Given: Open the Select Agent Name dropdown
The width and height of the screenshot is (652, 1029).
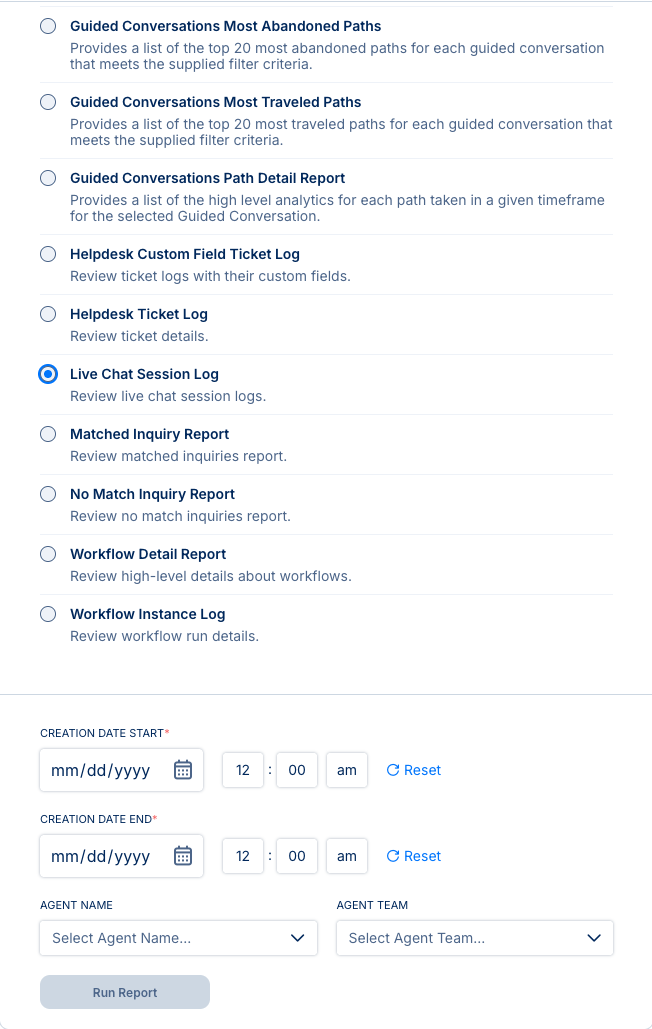Looking at the screenshot, I should [x=178, y=938].
